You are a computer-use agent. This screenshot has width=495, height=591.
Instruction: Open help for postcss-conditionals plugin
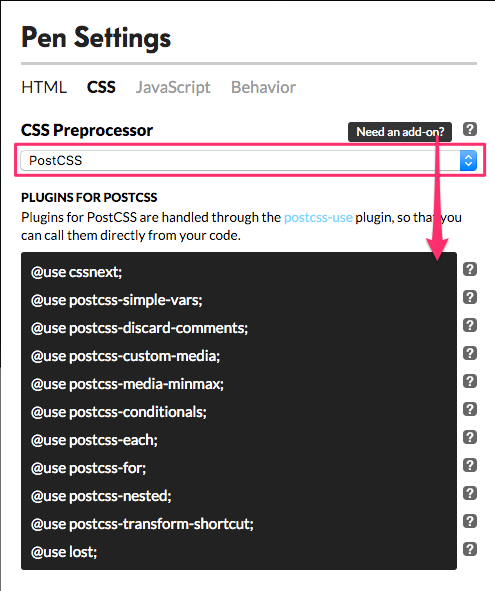[470, 409]
